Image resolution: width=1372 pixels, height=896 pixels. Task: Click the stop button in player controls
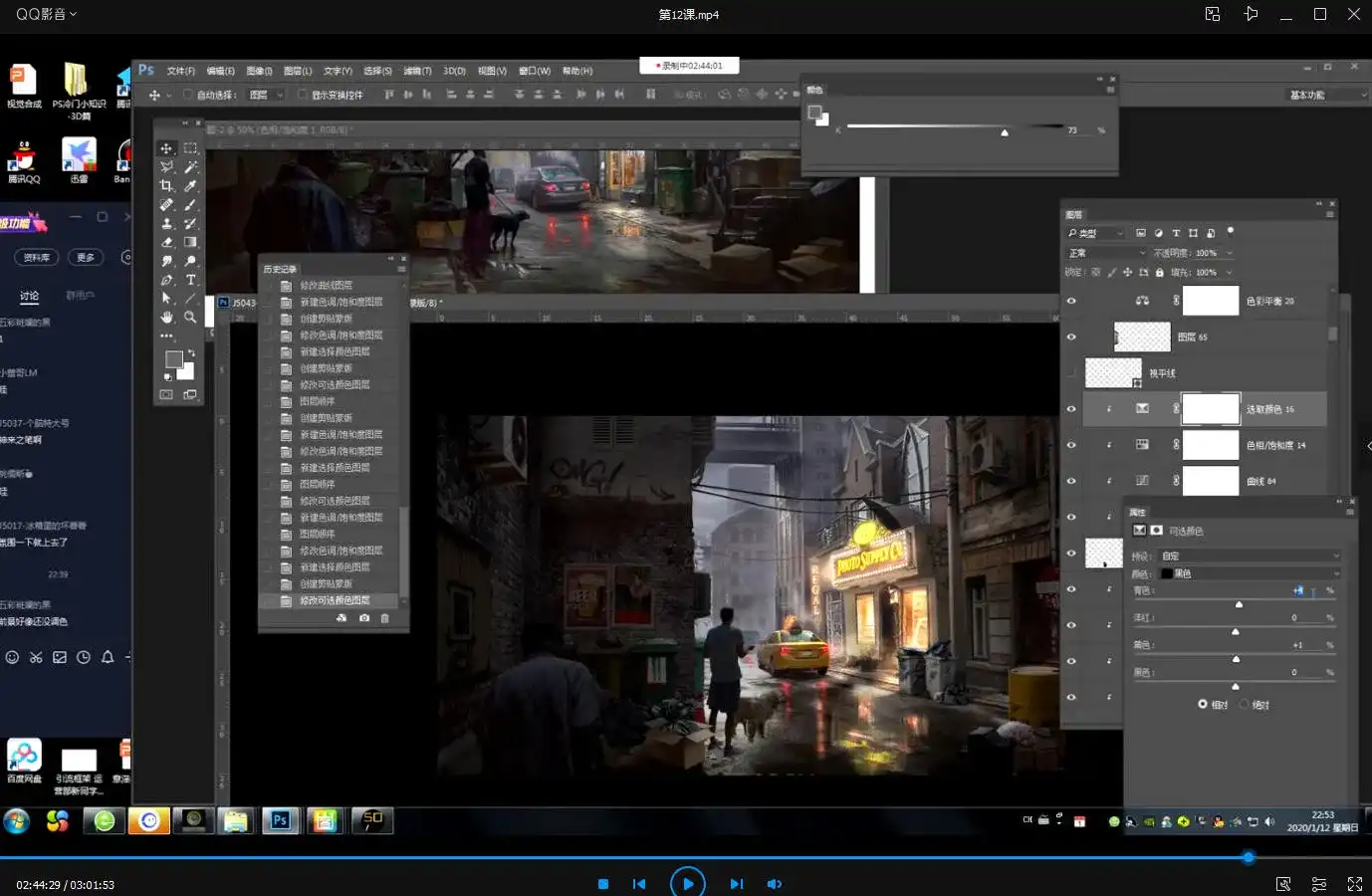603,884
